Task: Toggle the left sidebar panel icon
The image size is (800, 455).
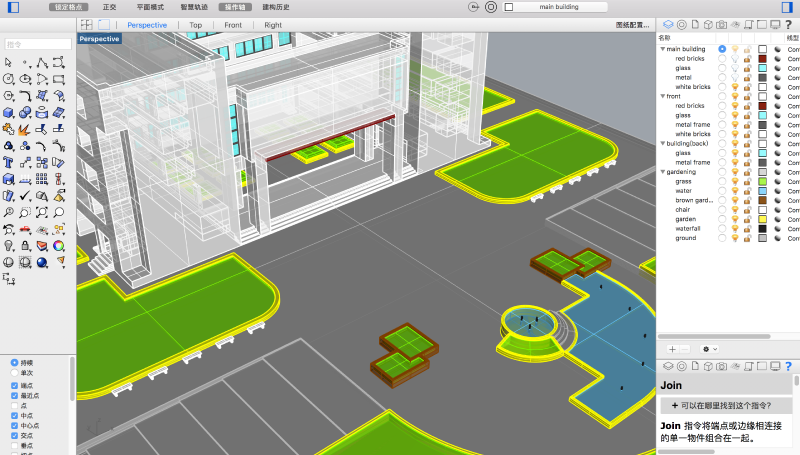Action: (x=13, y=7)
